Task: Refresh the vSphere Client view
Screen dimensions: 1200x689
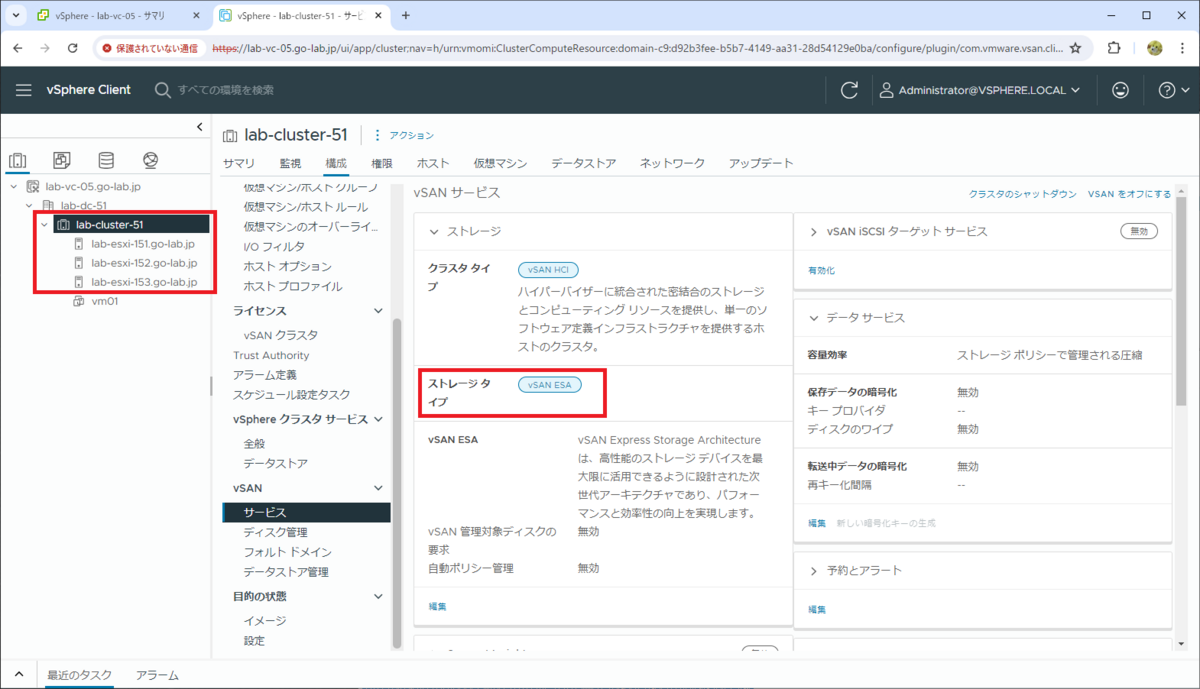Action: click(x=850, y=90)
